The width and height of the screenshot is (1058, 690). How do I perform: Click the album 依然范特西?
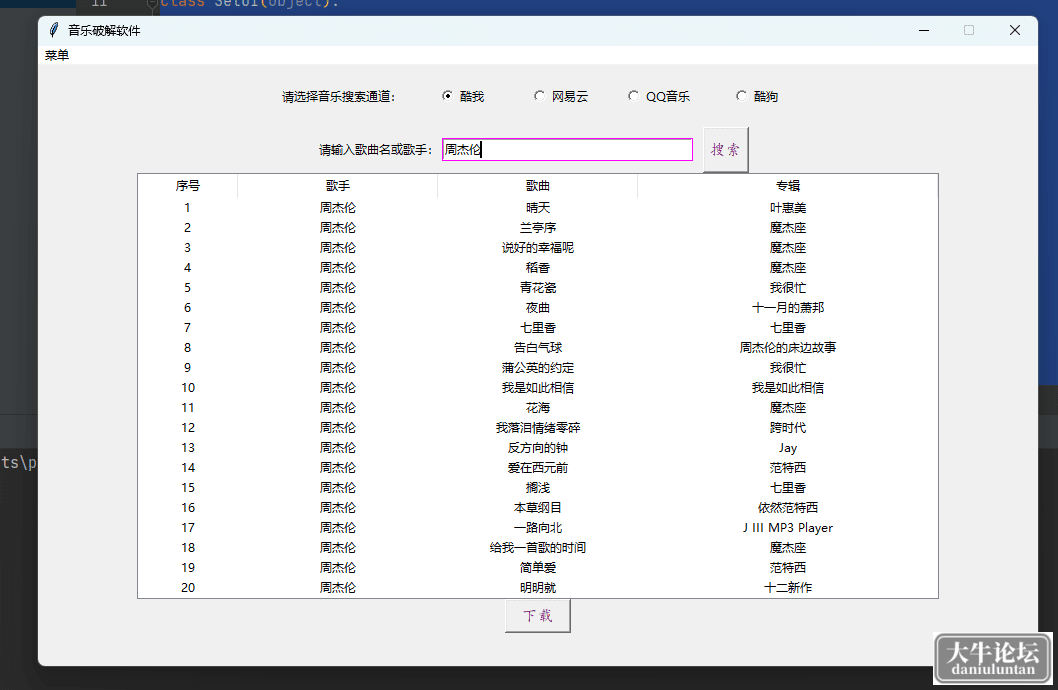[787, 508]
